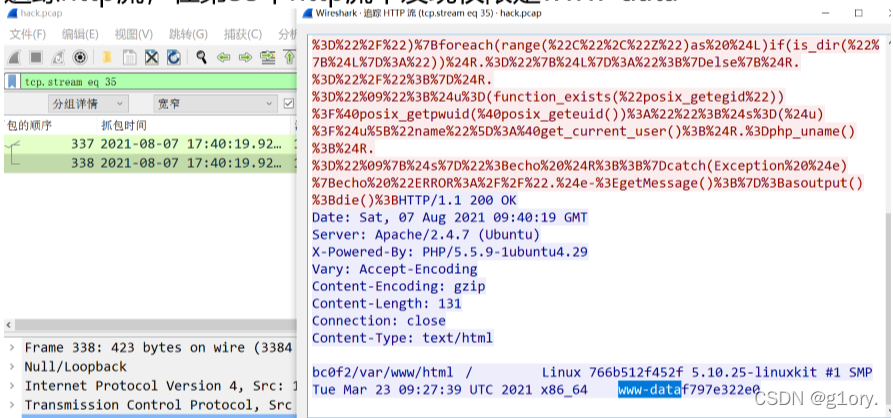
Task: Click the highlighted www-data text
Action: point(649,390)
